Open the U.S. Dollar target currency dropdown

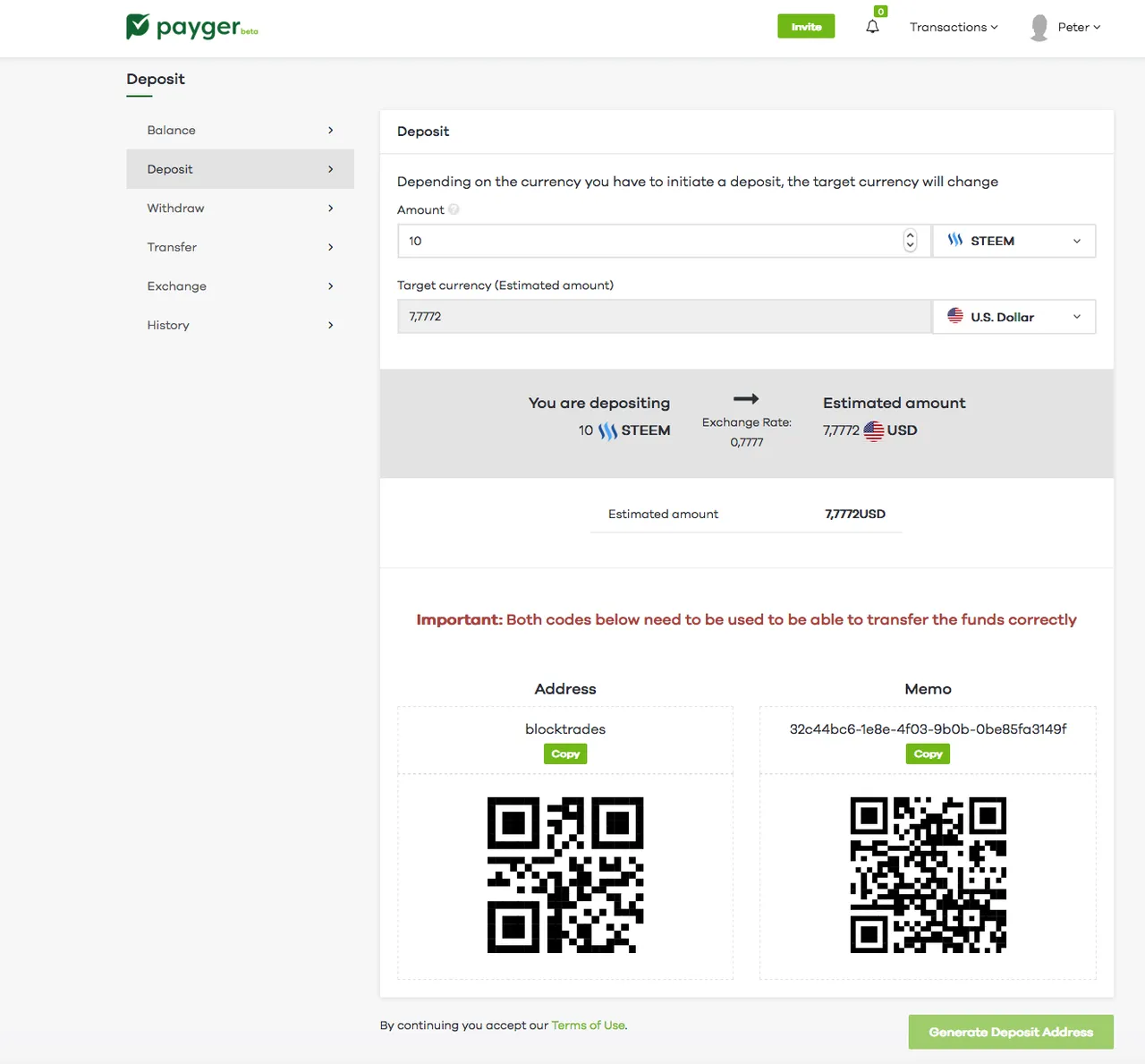pyautogui.click(x=1014, y=317)
